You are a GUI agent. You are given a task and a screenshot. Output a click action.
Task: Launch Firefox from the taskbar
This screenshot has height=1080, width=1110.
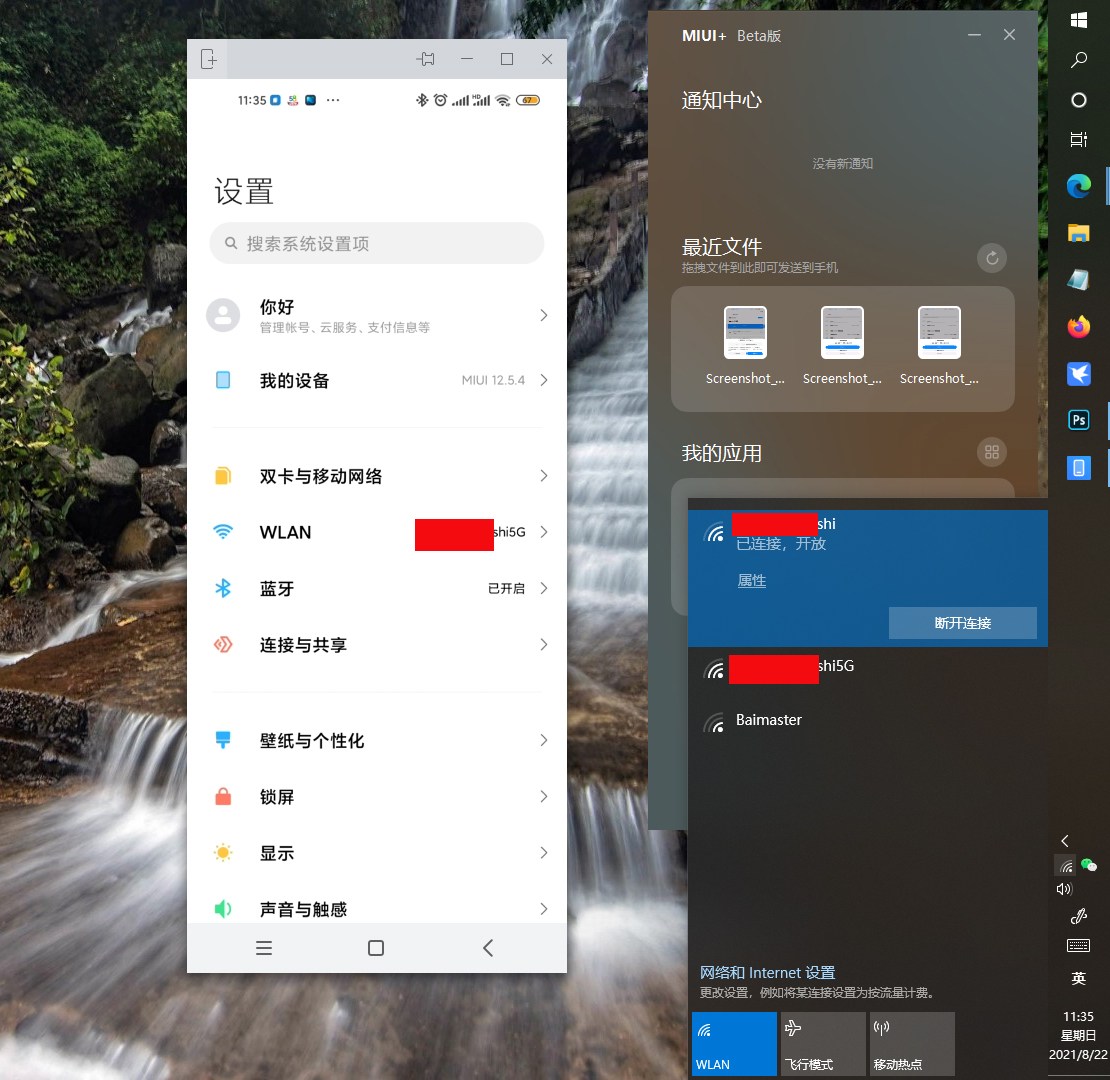point(1078,327)
